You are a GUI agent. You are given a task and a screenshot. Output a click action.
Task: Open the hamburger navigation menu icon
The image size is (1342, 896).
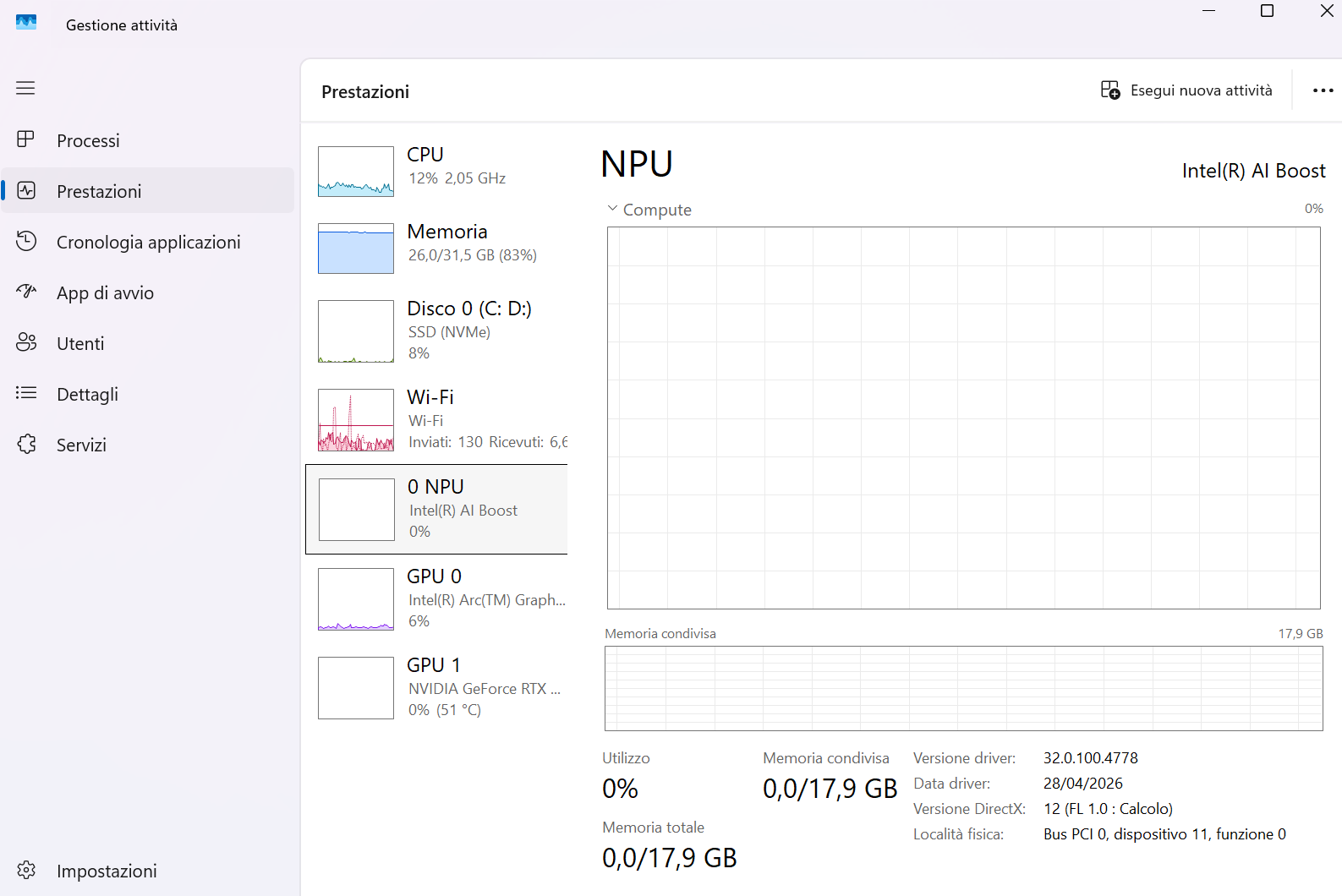(x=25, y=88)
